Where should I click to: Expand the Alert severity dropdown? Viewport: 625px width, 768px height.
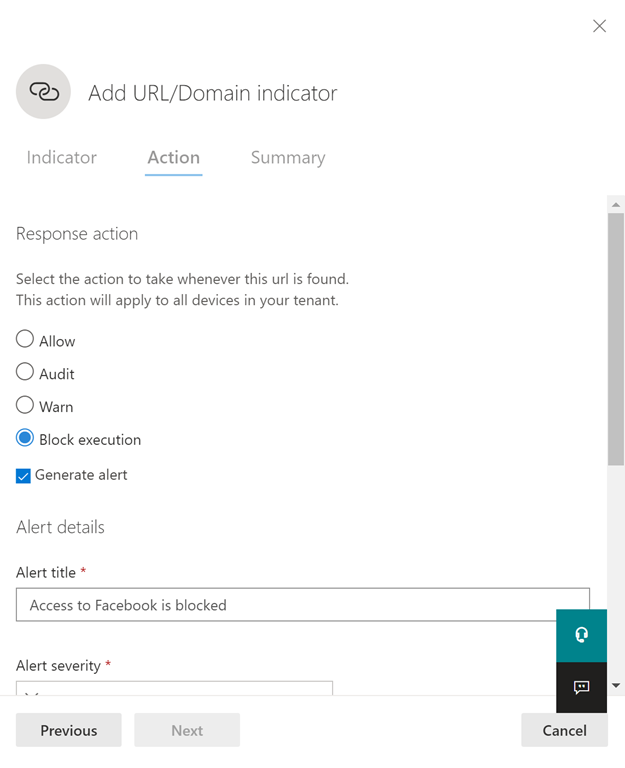(x=174, y=689)
